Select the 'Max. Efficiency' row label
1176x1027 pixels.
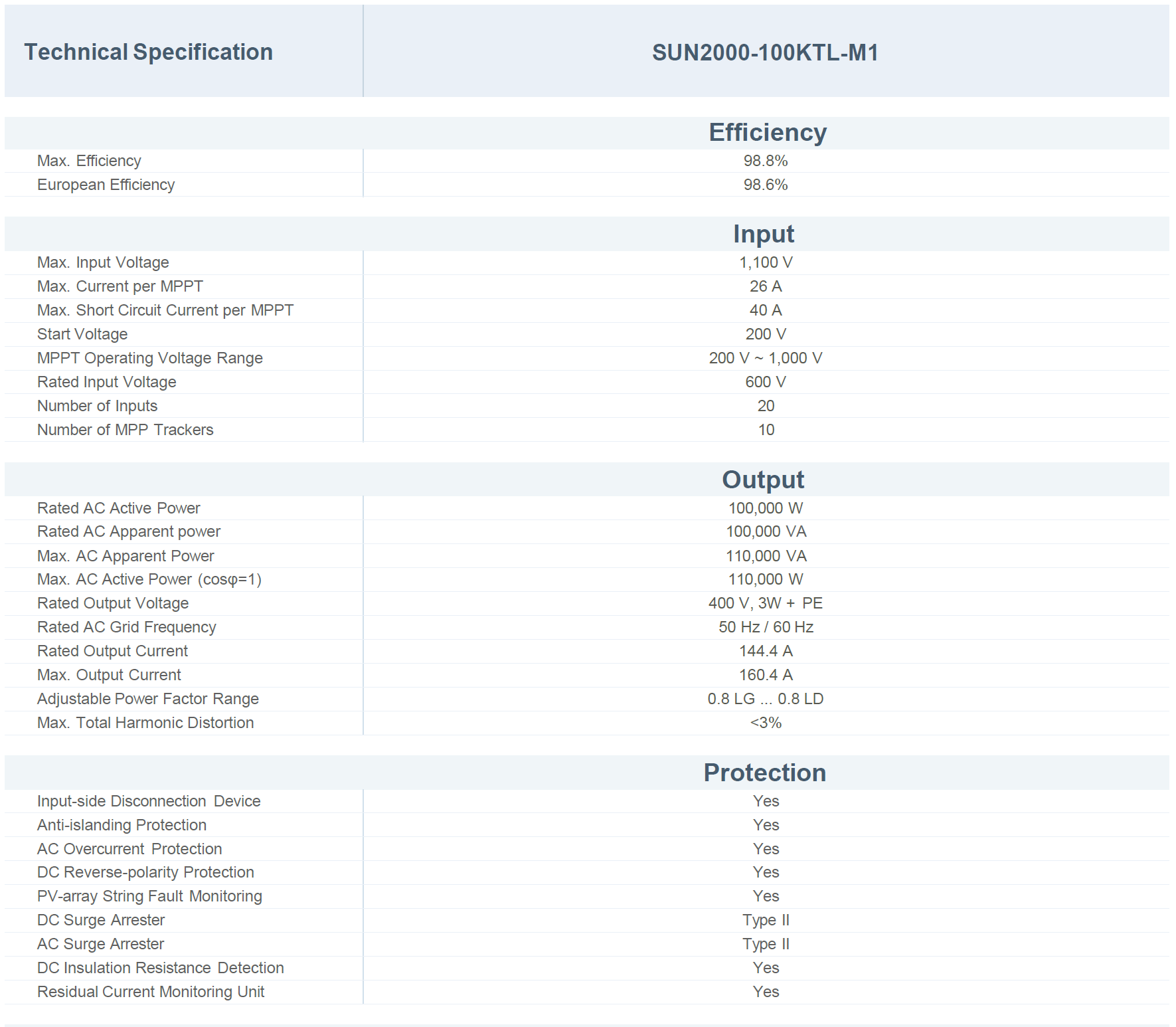point(89,161)
